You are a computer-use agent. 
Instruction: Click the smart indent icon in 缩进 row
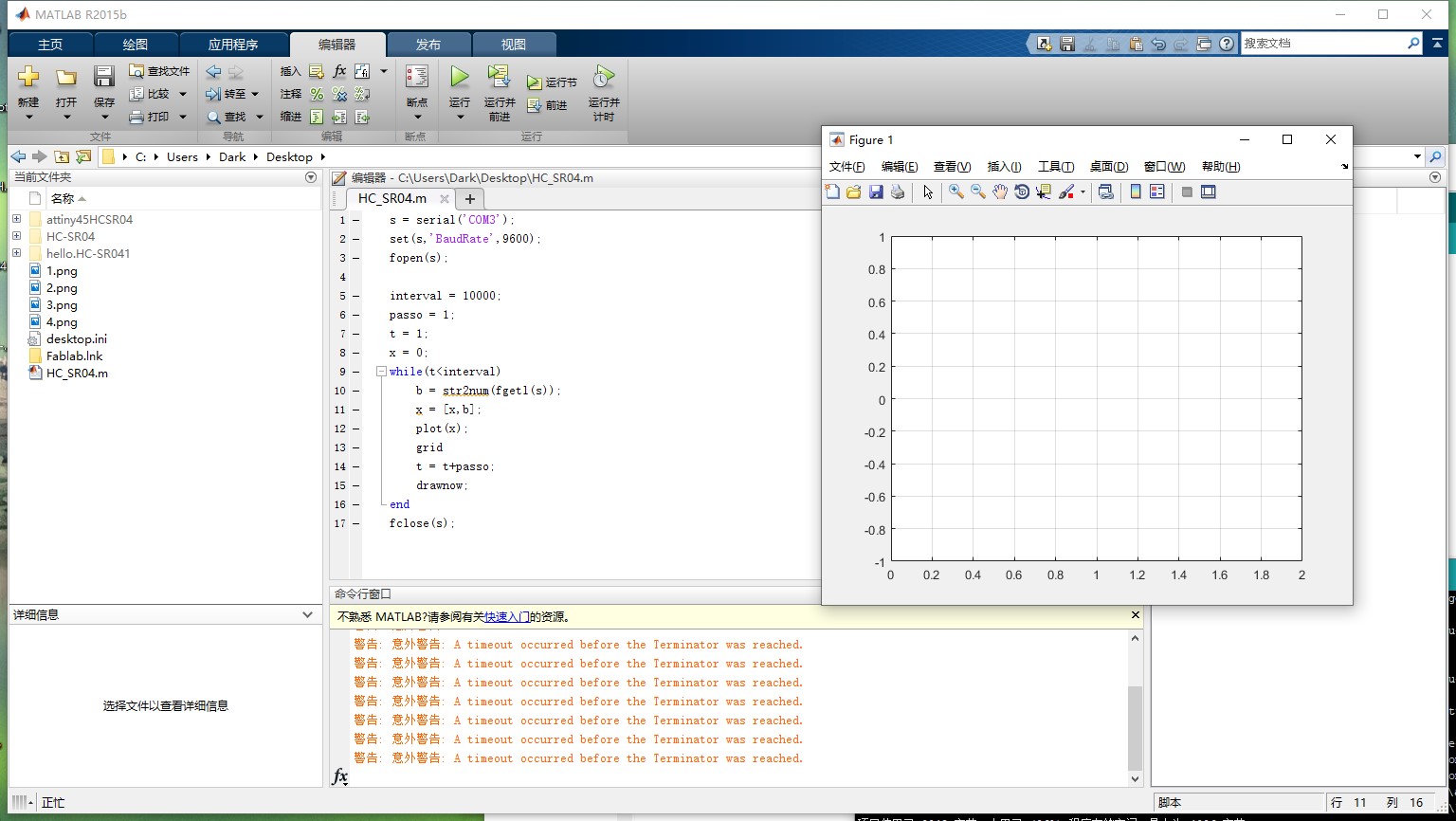coord(317,117)
